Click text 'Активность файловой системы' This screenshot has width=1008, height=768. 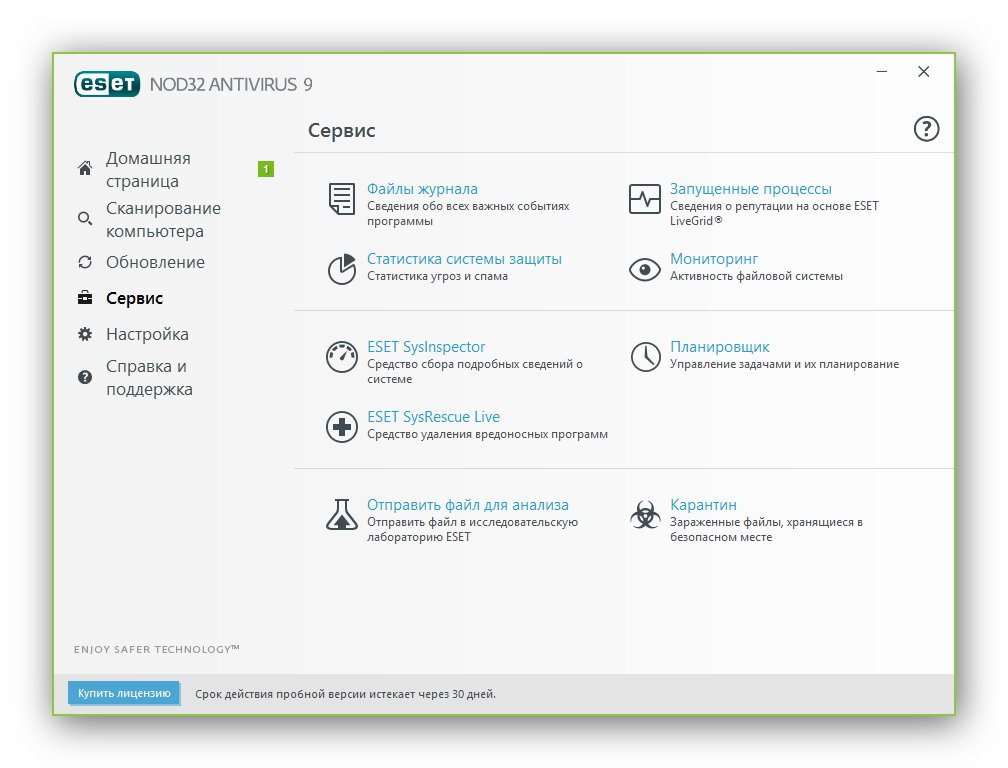pos(756,276)
